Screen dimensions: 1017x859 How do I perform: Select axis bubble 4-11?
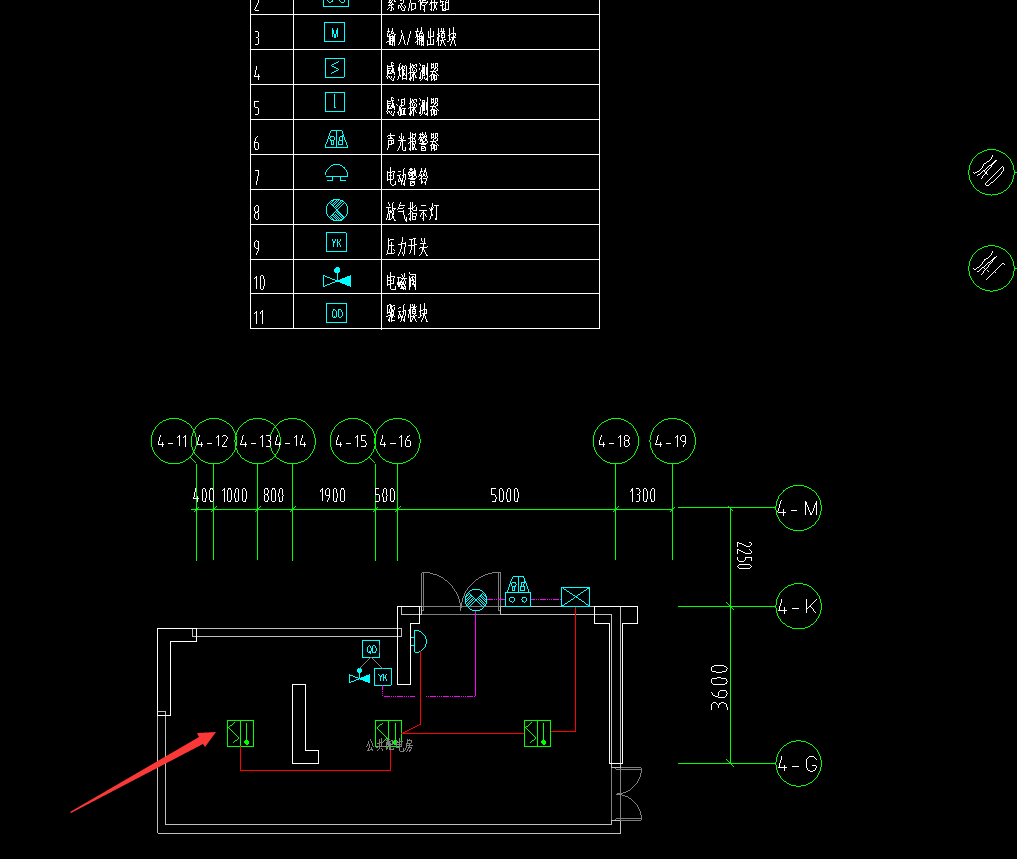[x=173, y=441]
